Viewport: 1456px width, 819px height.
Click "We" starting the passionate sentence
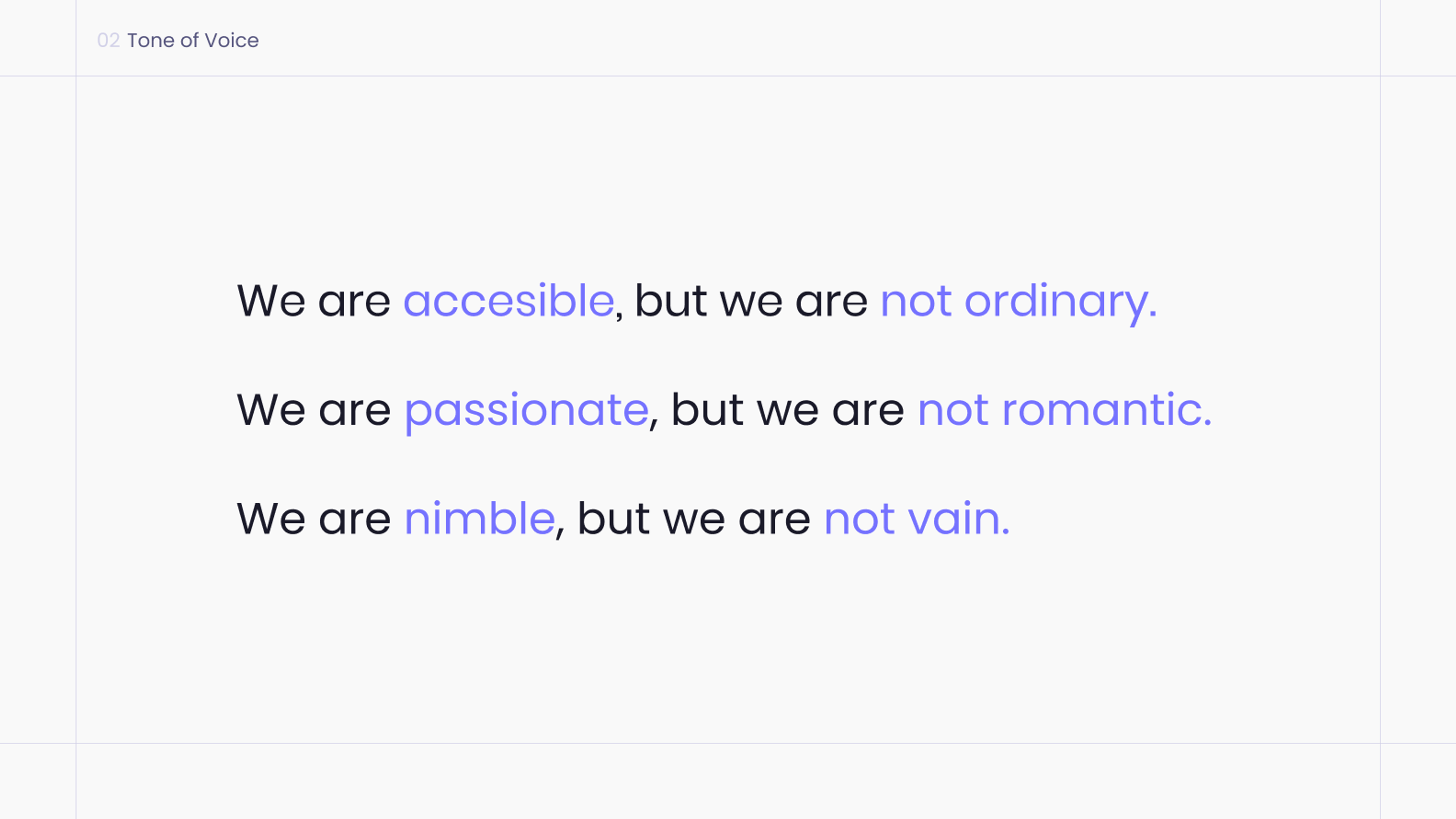(x=271, y=410)
